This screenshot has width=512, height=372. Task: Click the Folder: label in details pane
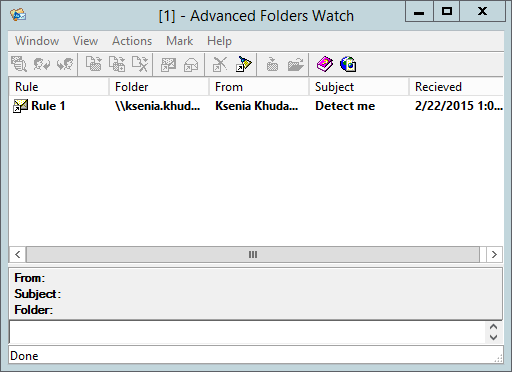(33, 310)
